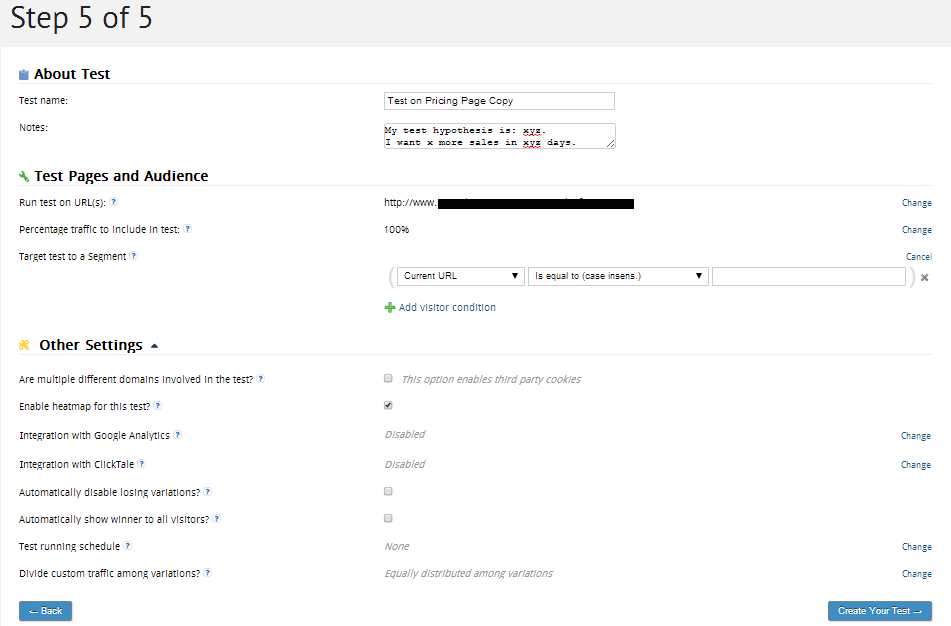Go back with the Back button
The width and height of the screenshot is (951, 626).
[x=45, y=611]
